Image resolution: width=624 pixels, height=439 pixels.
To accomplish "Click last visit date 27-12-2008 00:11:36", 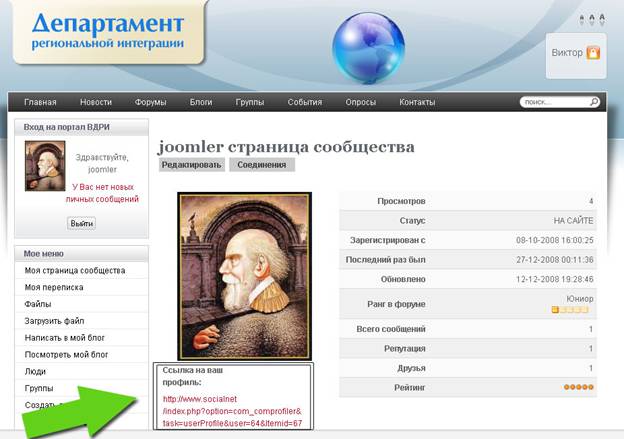I will (x=555, y=260).
